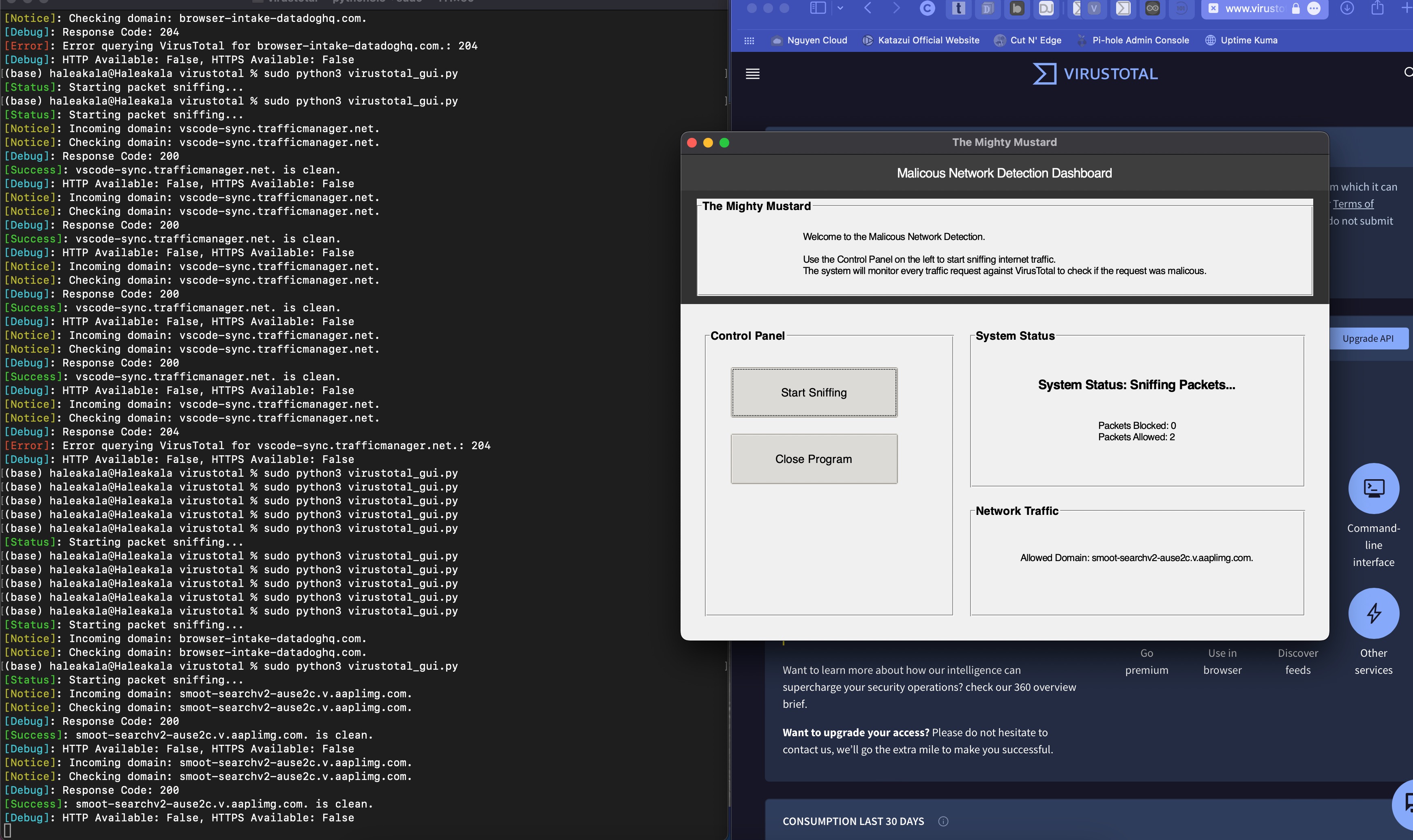Click the Command-line interface icon
The height and width of the screenshot is (840, 1413).
pos(1373,489)
